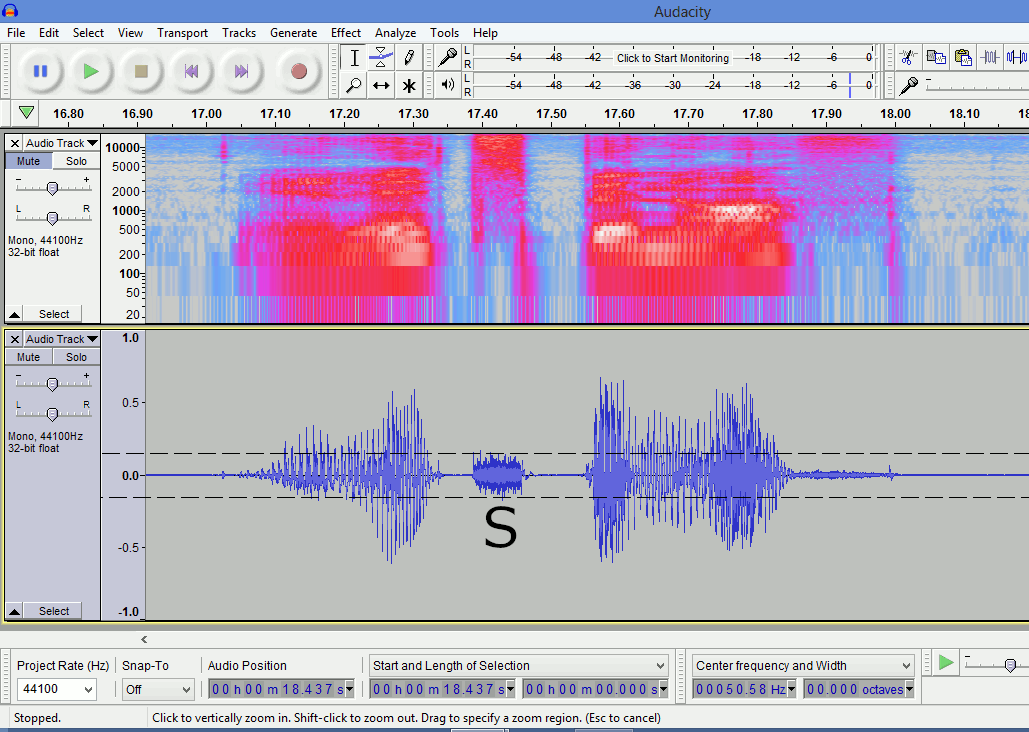Pick the Time Shift tool
Viewport: 1029px width, 732px height.
[381, 86]
